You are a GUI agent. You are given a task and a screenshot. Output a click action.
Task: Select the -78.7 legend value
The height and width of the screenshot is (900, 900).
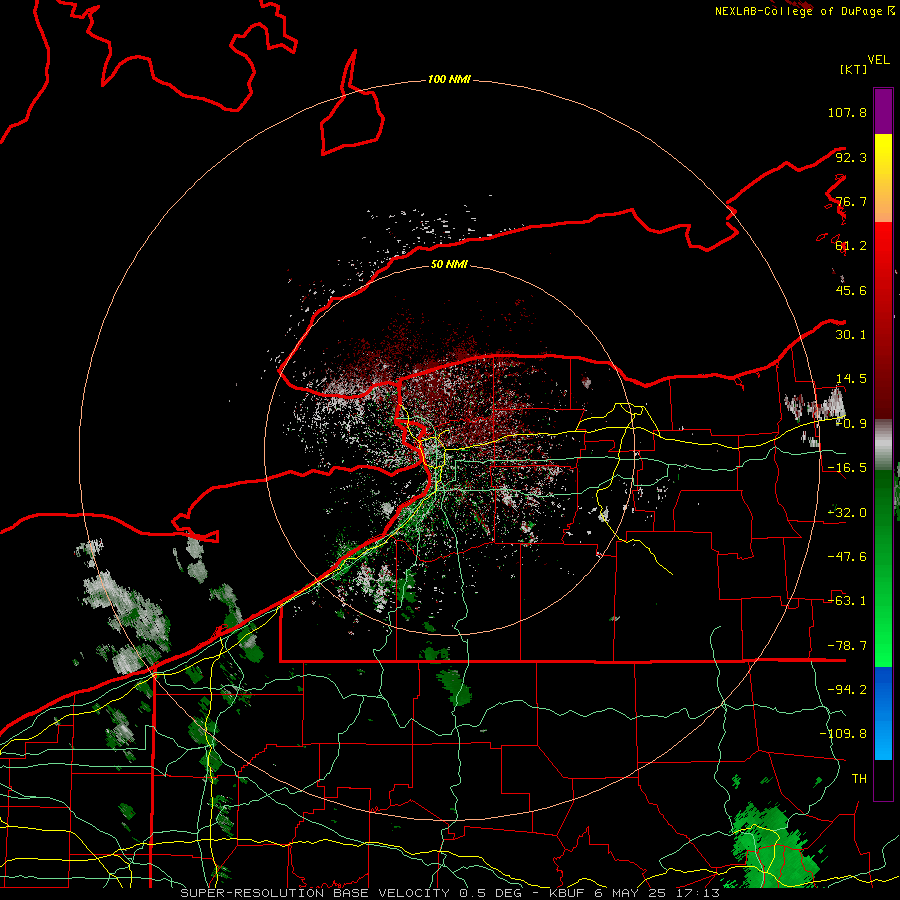[x=847, y=646]
